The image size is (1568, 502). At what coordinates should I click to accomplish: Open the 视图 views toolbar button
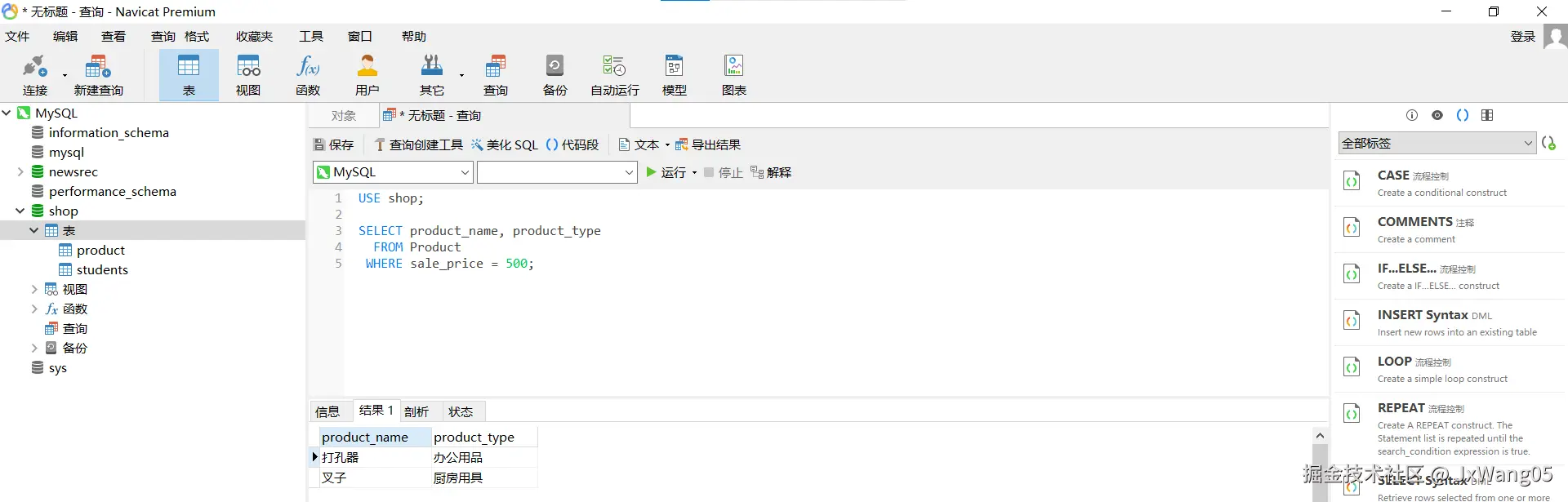(x=248, y=76)
